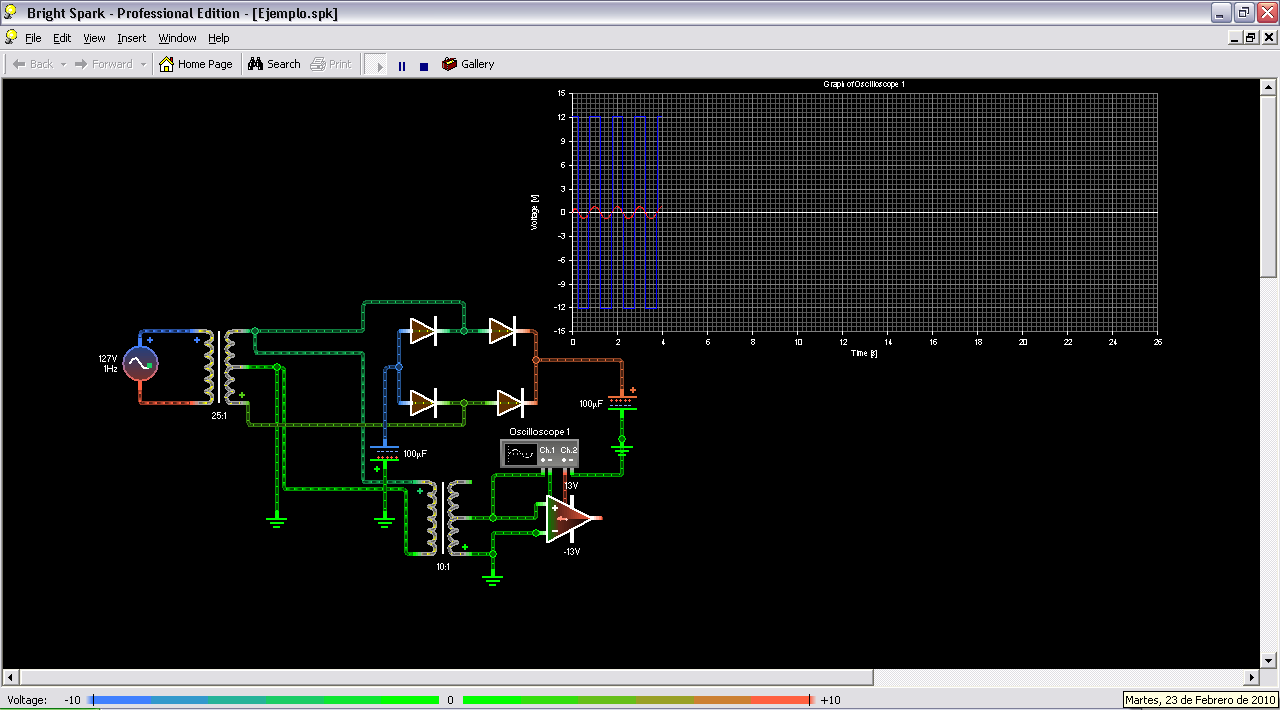Open the Window menu
Screen dimensions: 1280x710
pyautogui.click(x=177, y=38)
